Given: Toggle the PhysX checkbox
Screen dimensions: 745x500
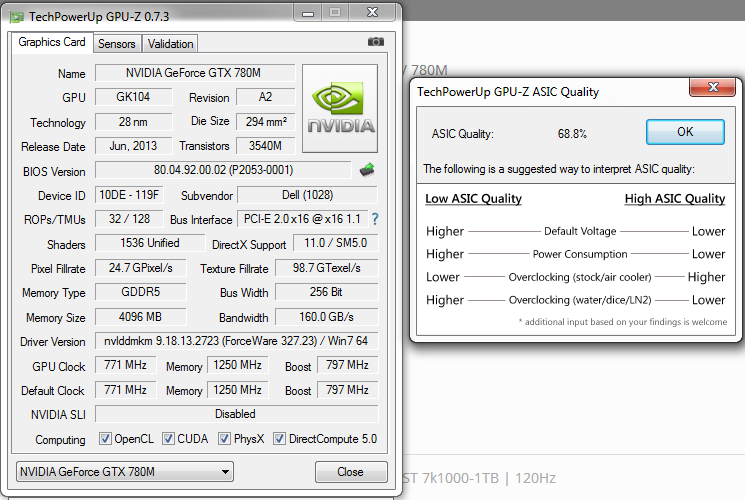Looking at the screenshot, I should pos(224,438).
